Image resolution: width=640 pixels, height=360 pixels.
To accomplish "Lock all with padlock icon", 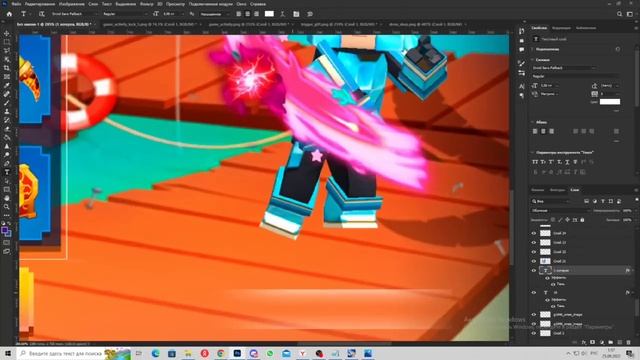I will [x=582, y=220].
